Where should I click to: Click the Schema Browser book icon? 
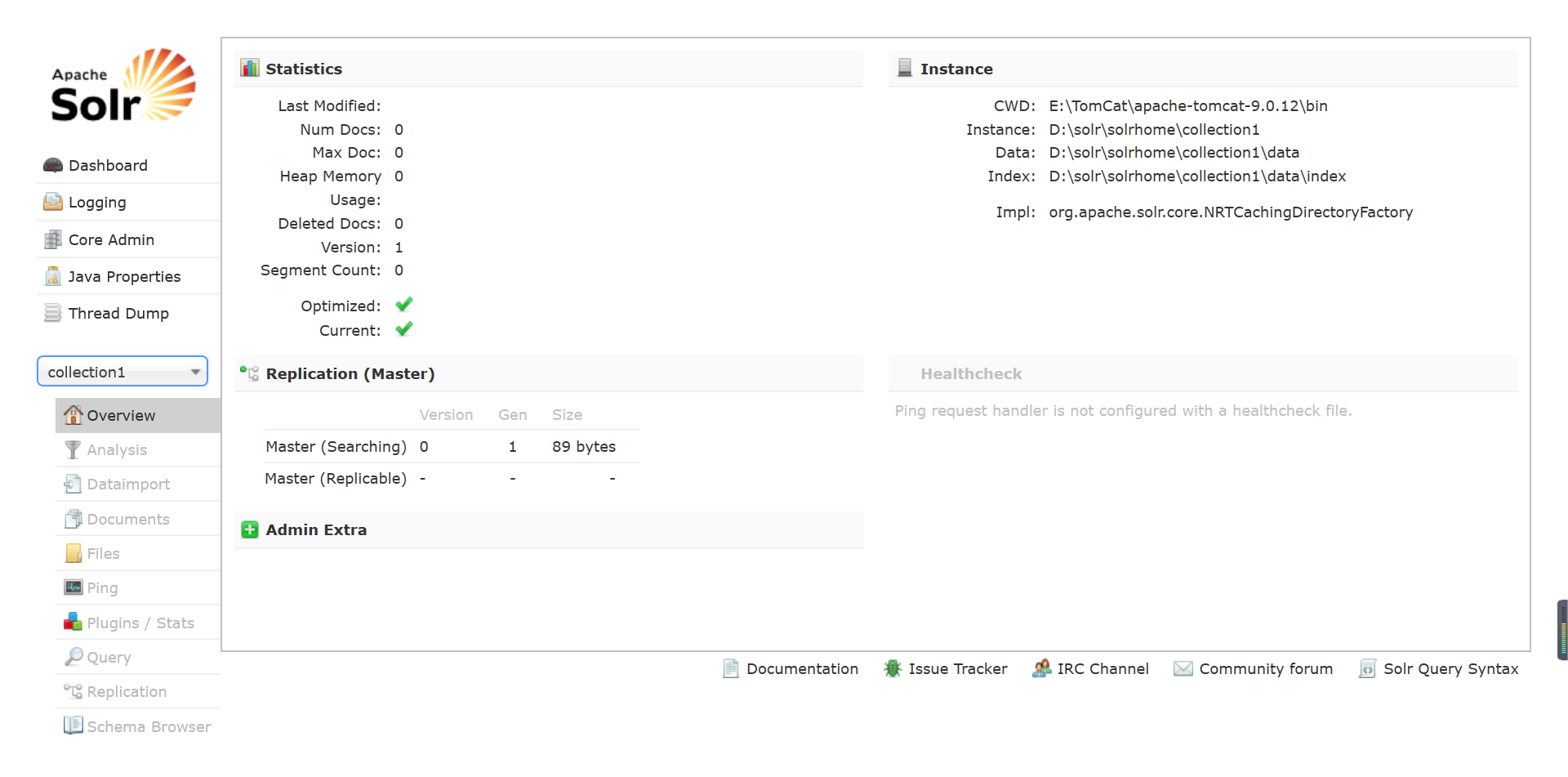tap(73, 726)
